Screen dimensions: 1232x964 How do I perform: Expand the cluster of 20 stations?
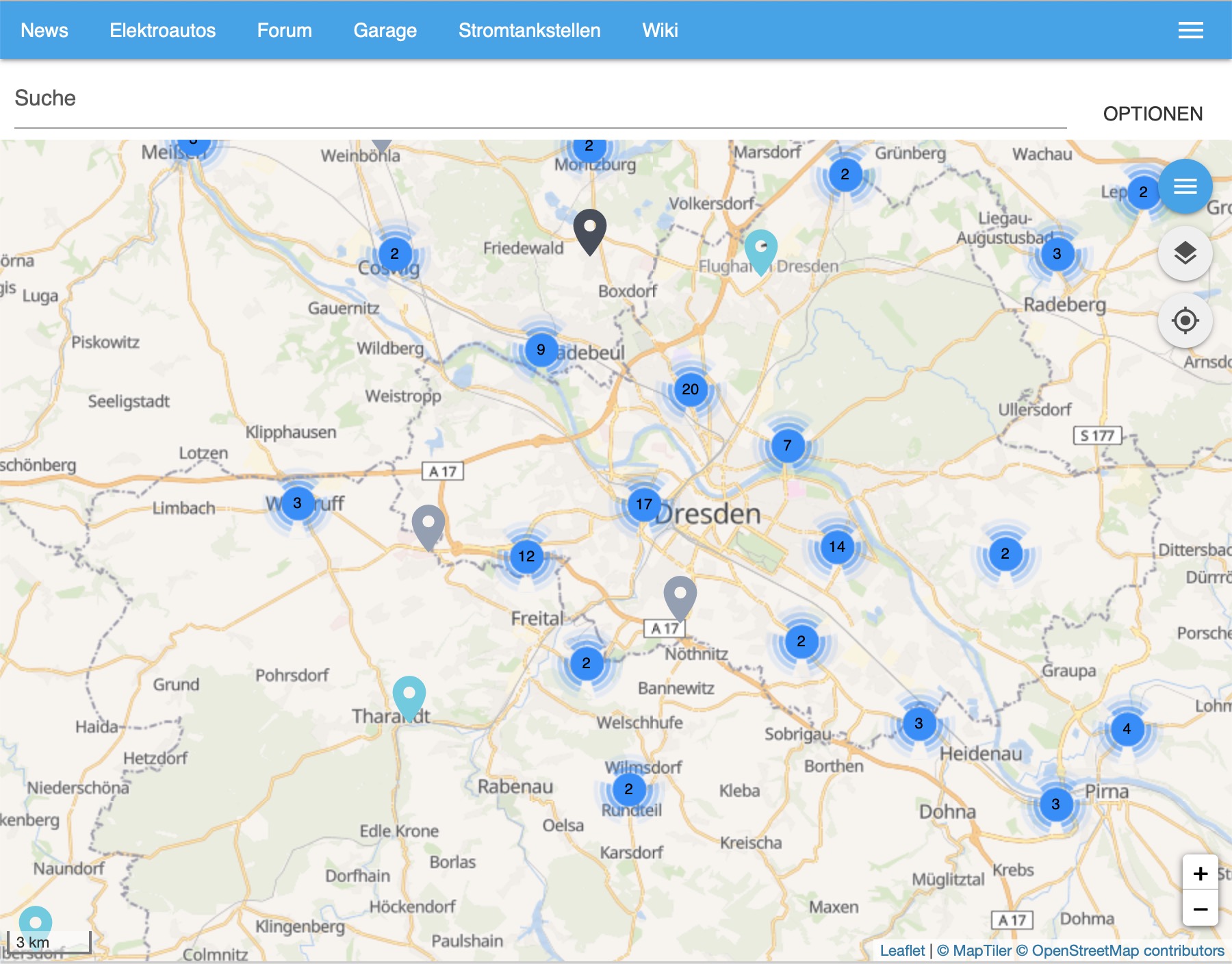(x=690, y=390)
